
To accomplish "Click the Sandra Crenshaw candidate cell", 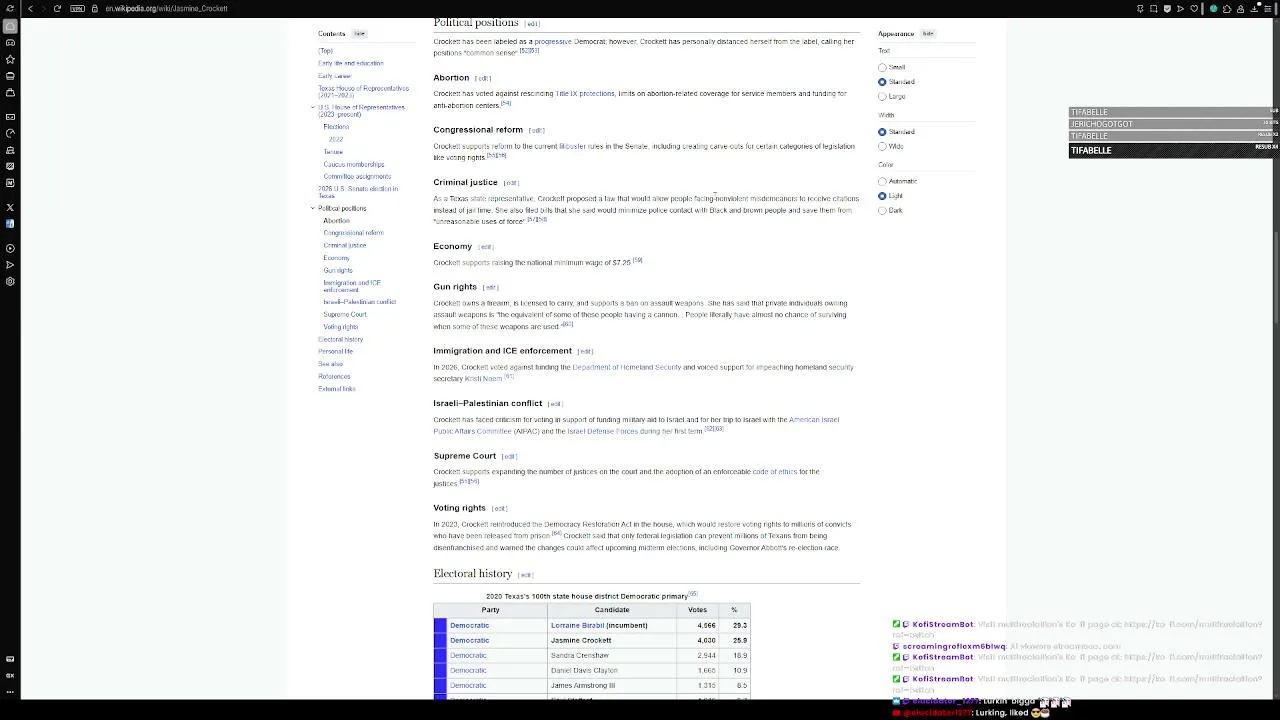I will [612, 655].
